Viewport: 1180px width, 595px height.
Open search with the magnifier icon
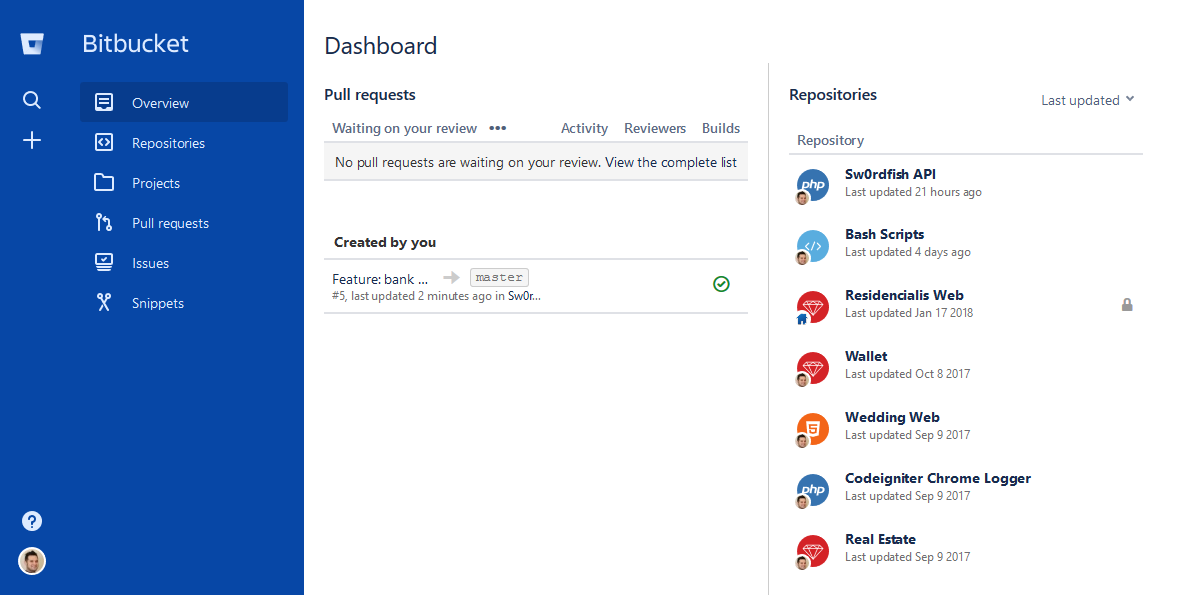click(32, 100)
